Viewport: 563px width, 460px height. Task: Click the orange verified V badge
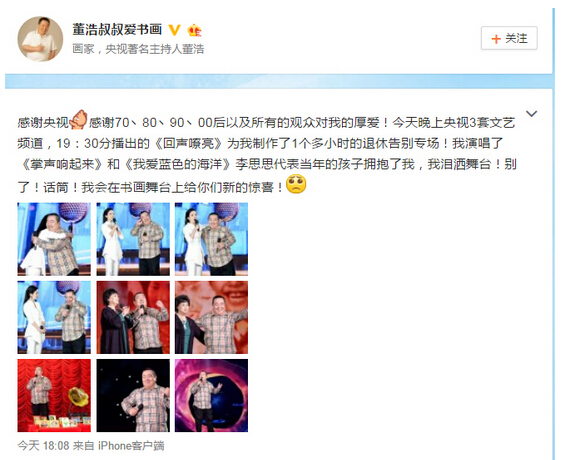175,30
